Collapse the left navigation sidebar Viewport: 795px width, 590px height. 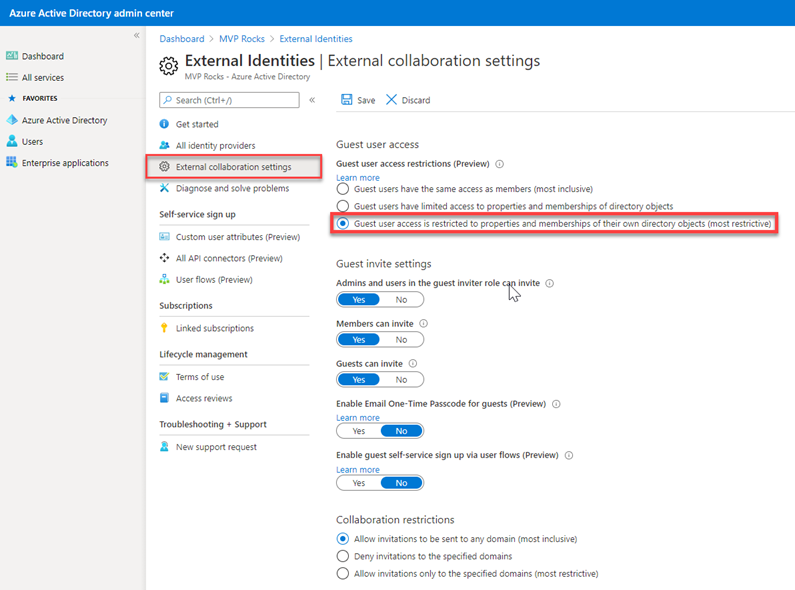(137, 36)
